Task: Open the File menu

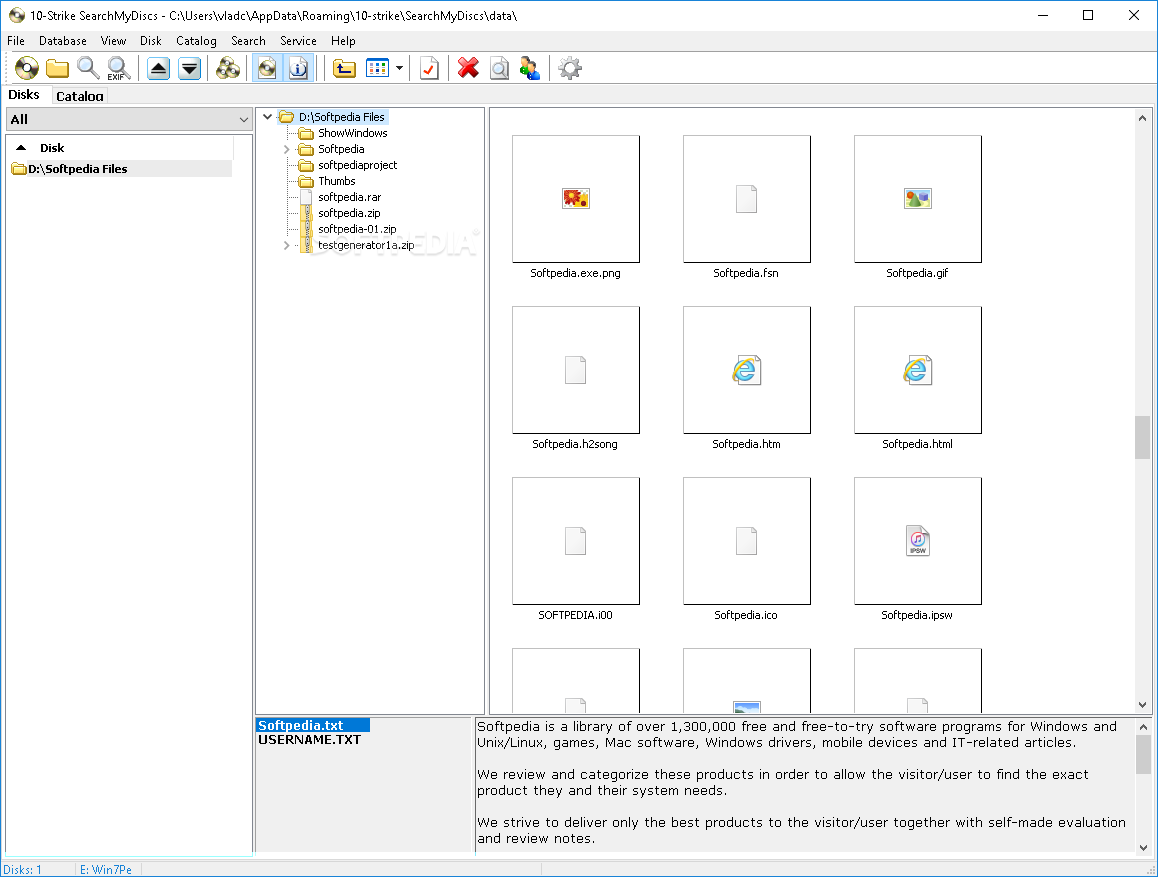Action: click(x=16, y=41)
